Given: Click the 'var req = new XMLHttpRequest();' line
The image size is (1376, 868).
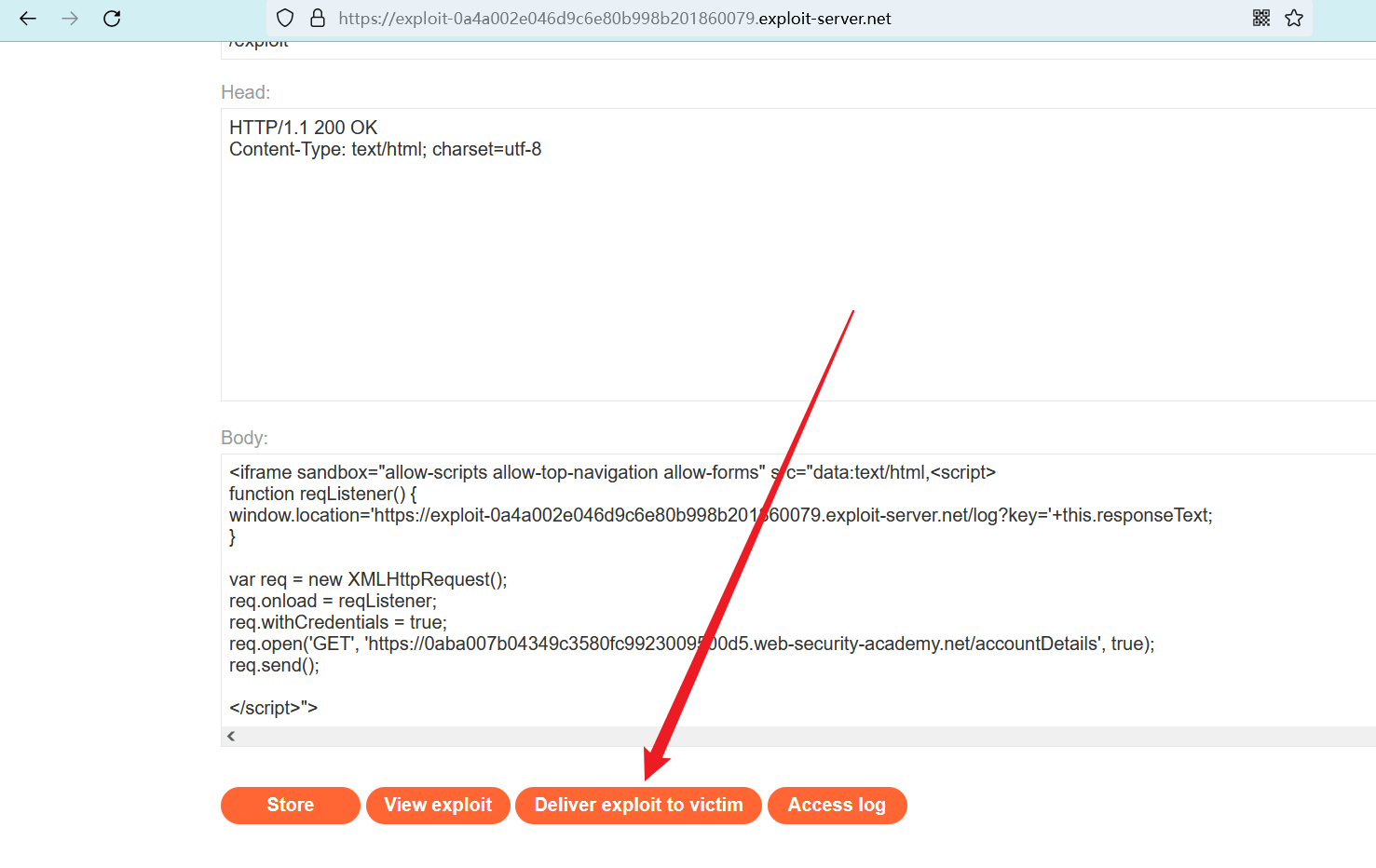Looking at the screenshot, I should (368, 579).
